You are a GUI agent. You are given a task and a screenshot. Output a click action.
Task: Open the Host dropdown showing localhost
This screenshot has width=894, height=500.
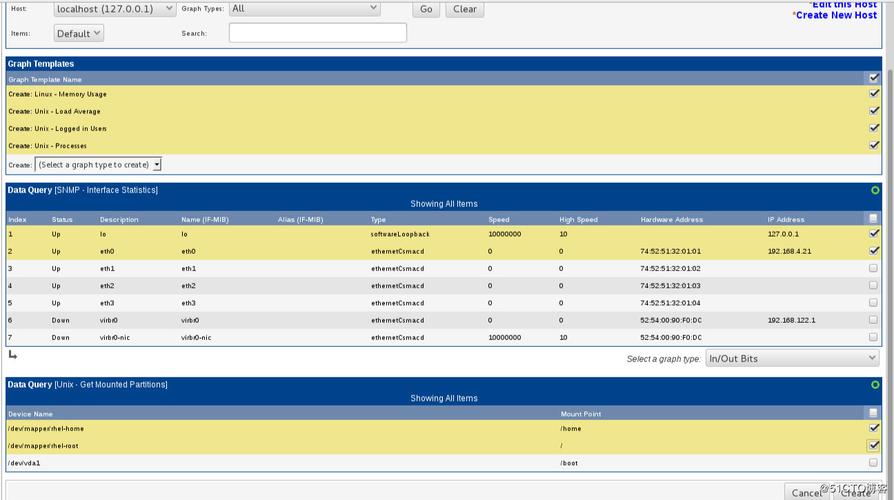(x=115, y=9)
